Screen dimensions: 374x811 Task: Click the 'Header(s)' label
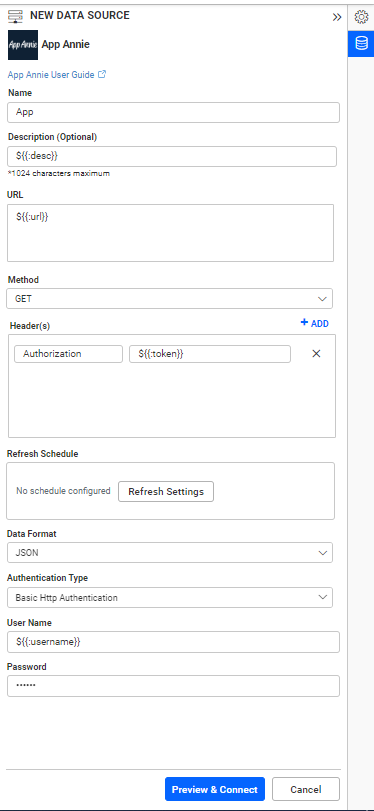point(30,326)
